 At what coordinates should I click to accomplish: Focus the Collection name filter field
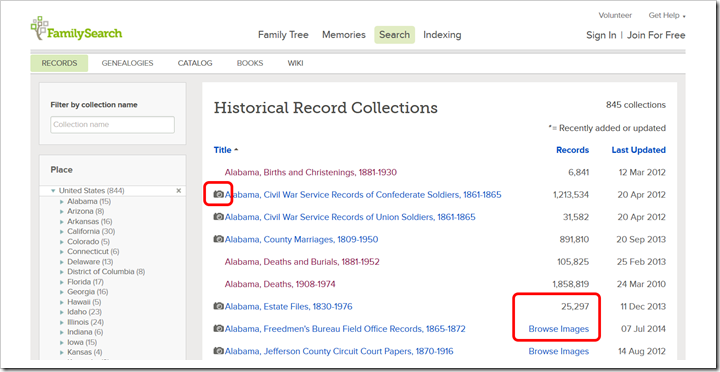click(x=112, y=124)
